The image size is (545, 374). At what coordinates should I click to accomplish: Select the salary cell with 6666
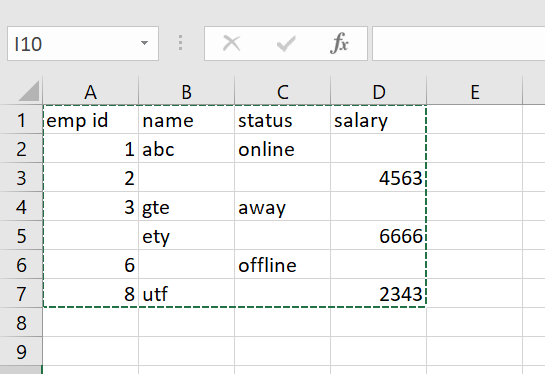(x=379, y=235)
